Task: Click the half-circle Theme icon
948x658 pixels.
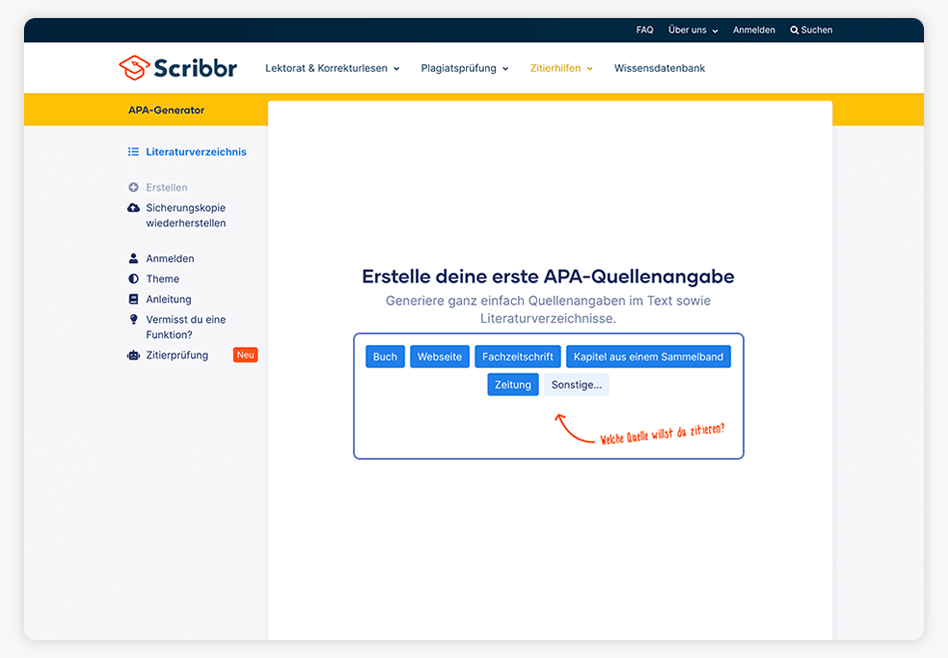Action: [133, 279]
